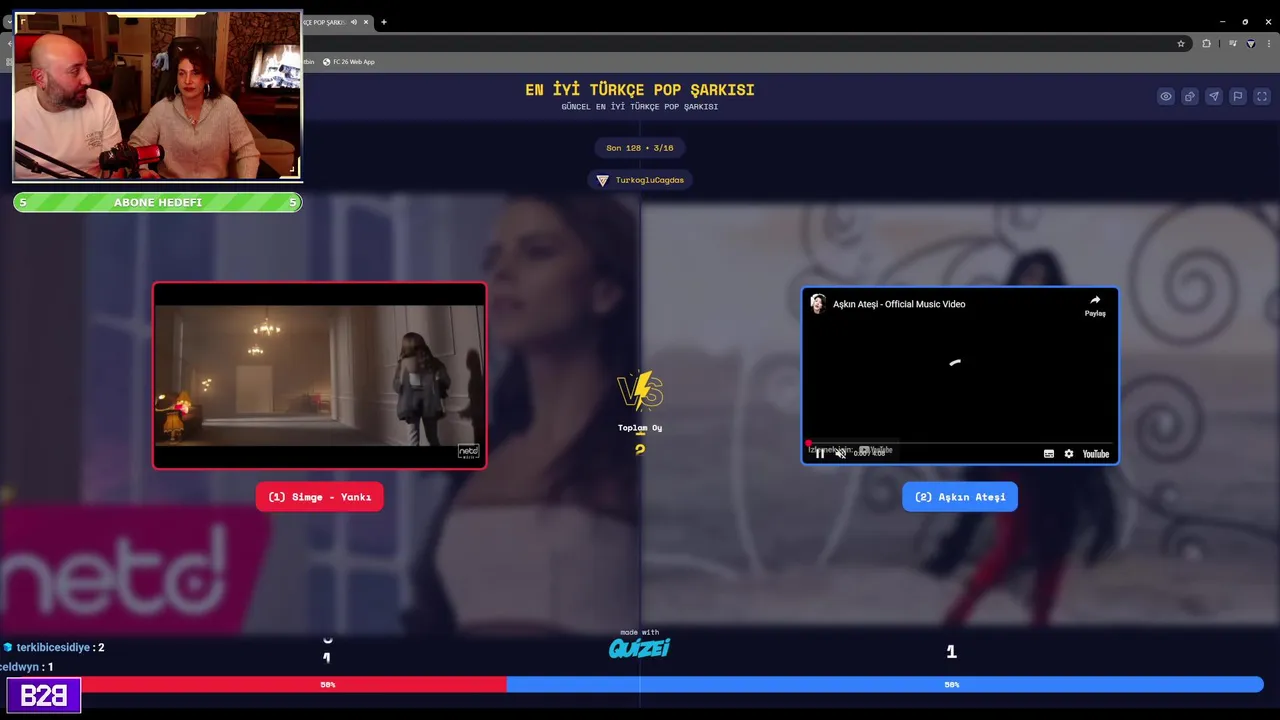1280x720 pixels.
Task: Click the VS lightning icon in the center
Action: coord(640,391)
